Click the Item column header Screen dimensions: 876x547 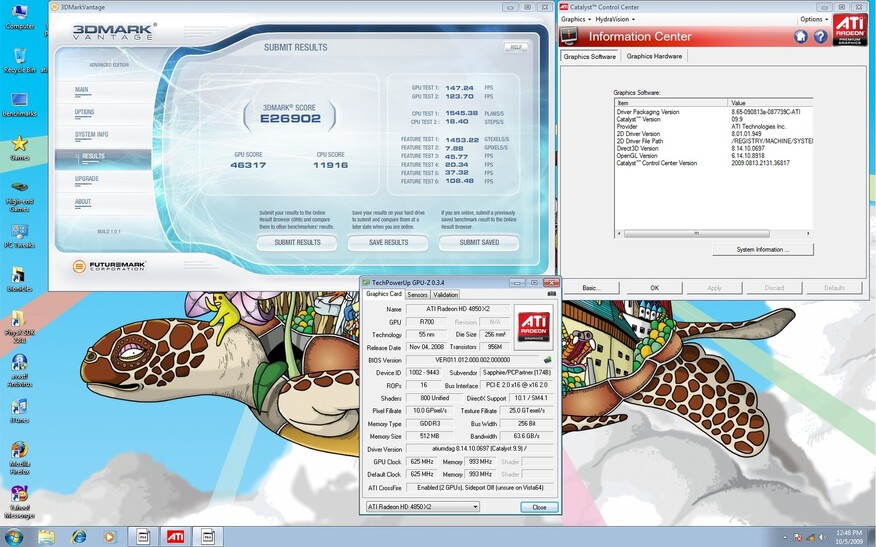[672, 103]
